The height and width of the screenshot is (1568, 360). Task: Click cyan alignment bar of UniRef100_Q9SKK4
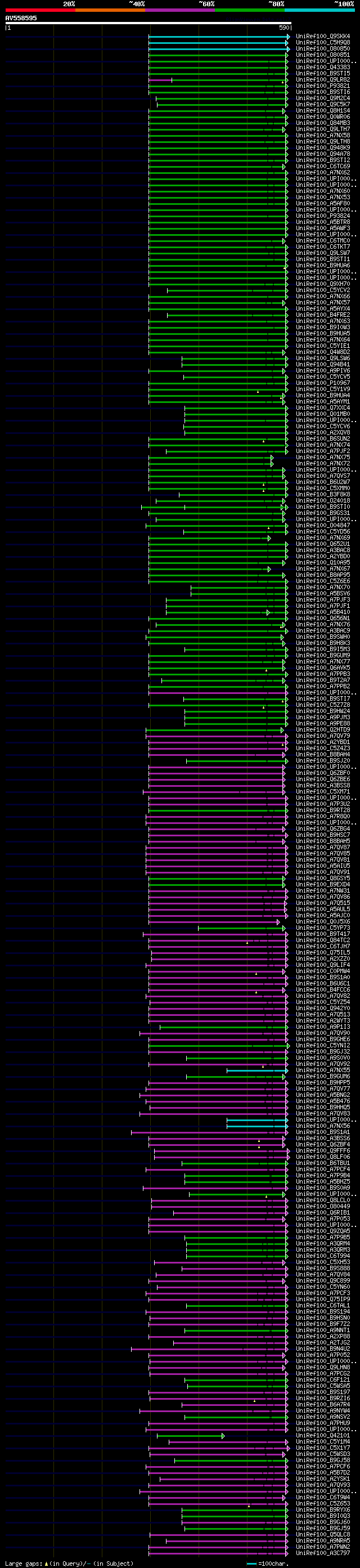pos(219,37)
